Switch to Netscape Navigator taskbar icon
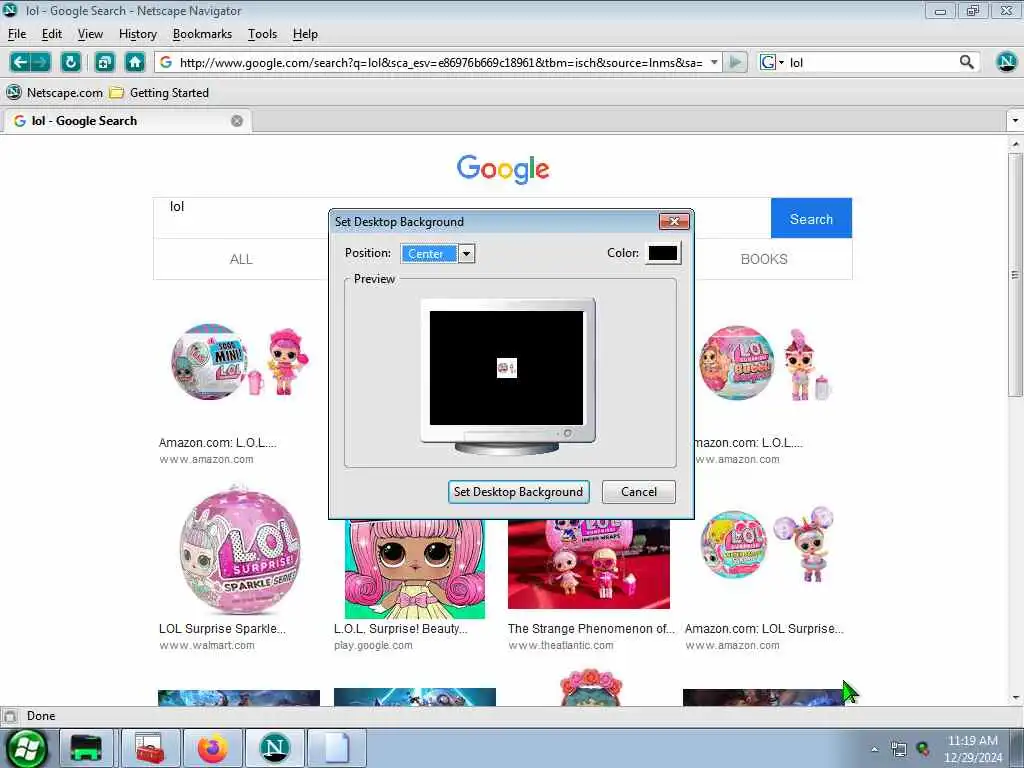Viewport: 1024px width, 768px height. (x=274, y=748)
